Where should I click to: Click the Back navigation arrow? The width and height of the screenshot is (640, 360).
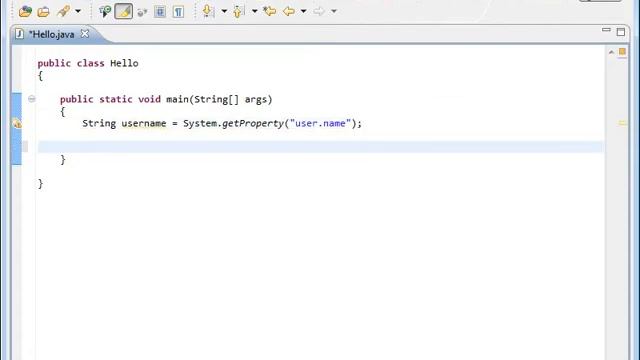click(289, 11)
